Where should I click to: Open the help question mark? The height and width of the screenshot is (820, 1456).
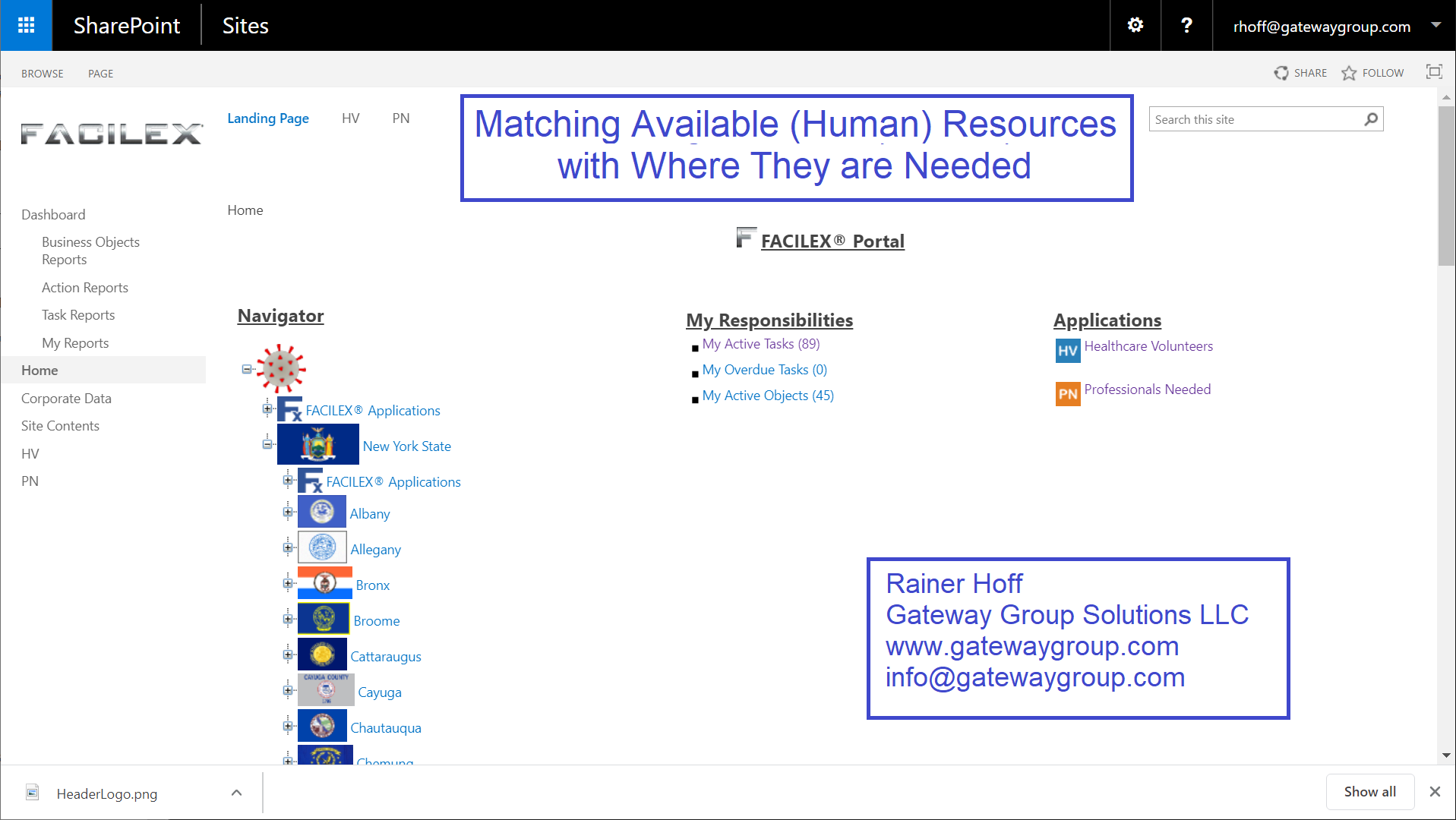click(1186, 26)
